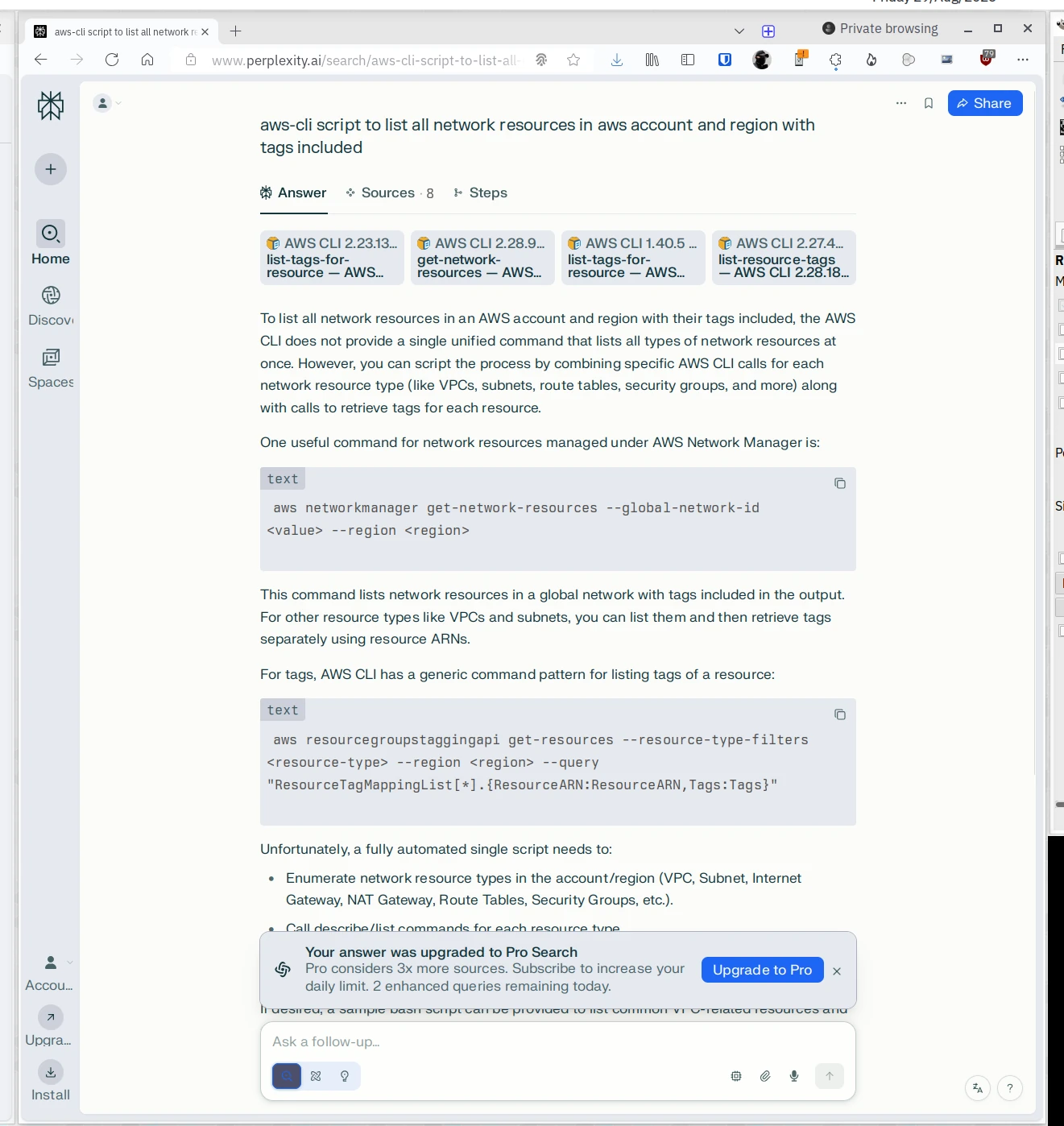Open the profile avatar dropdown at top
Image resolution: width=1064 pixels, height=1126 pixels.
pos(107,103)
